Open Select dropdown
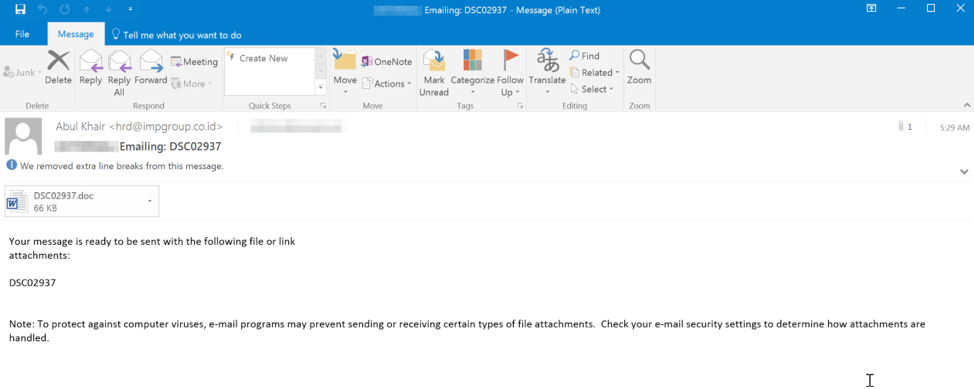This screenshot has width=974, height=389. (592, 89)
